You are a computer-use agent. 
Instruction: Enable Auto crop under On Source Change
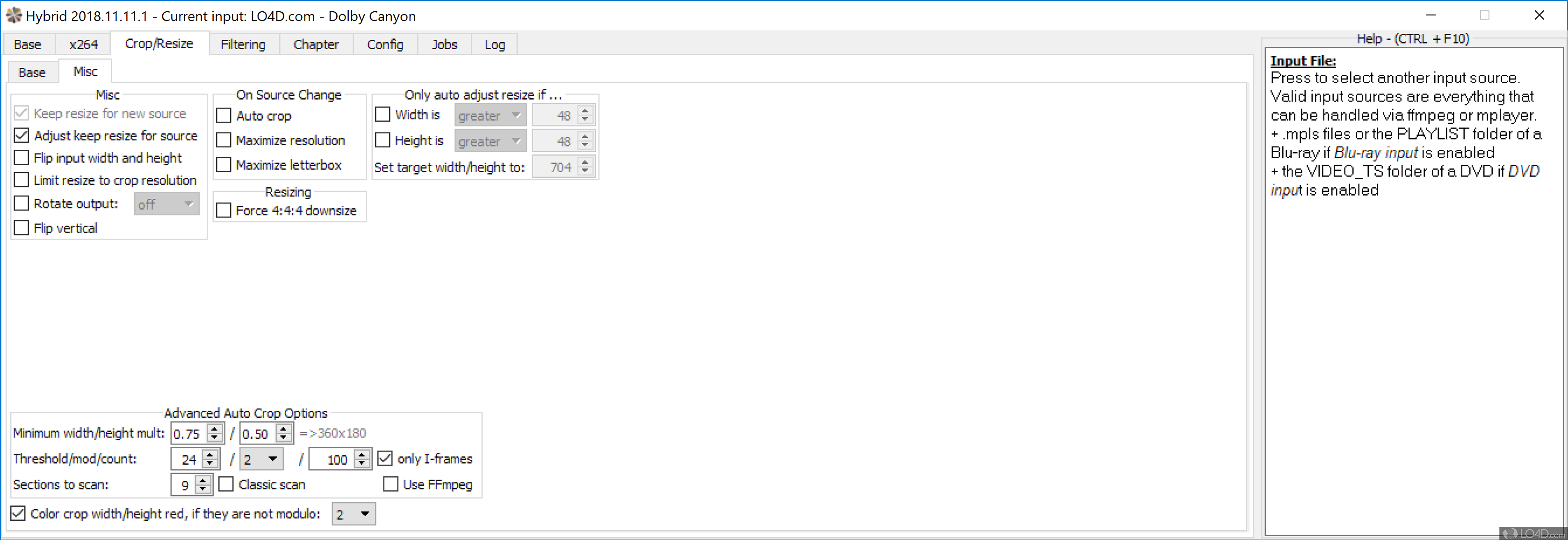[x=224, y=116]
